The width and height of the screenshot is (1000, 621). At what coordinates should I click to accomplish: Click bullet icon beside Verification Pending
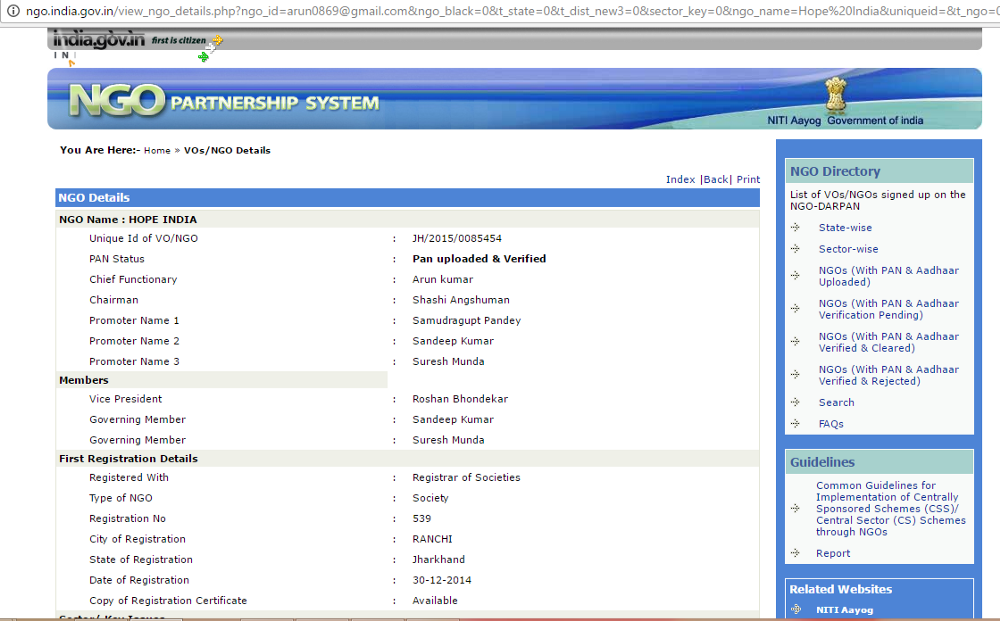tap(795, 309)
